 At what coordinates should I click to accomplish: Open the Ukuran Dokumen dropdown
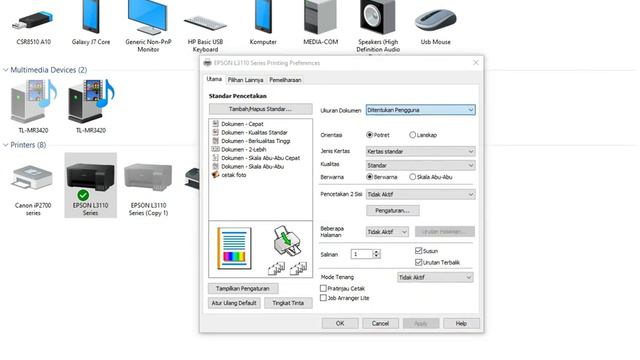tap(420, 110)
